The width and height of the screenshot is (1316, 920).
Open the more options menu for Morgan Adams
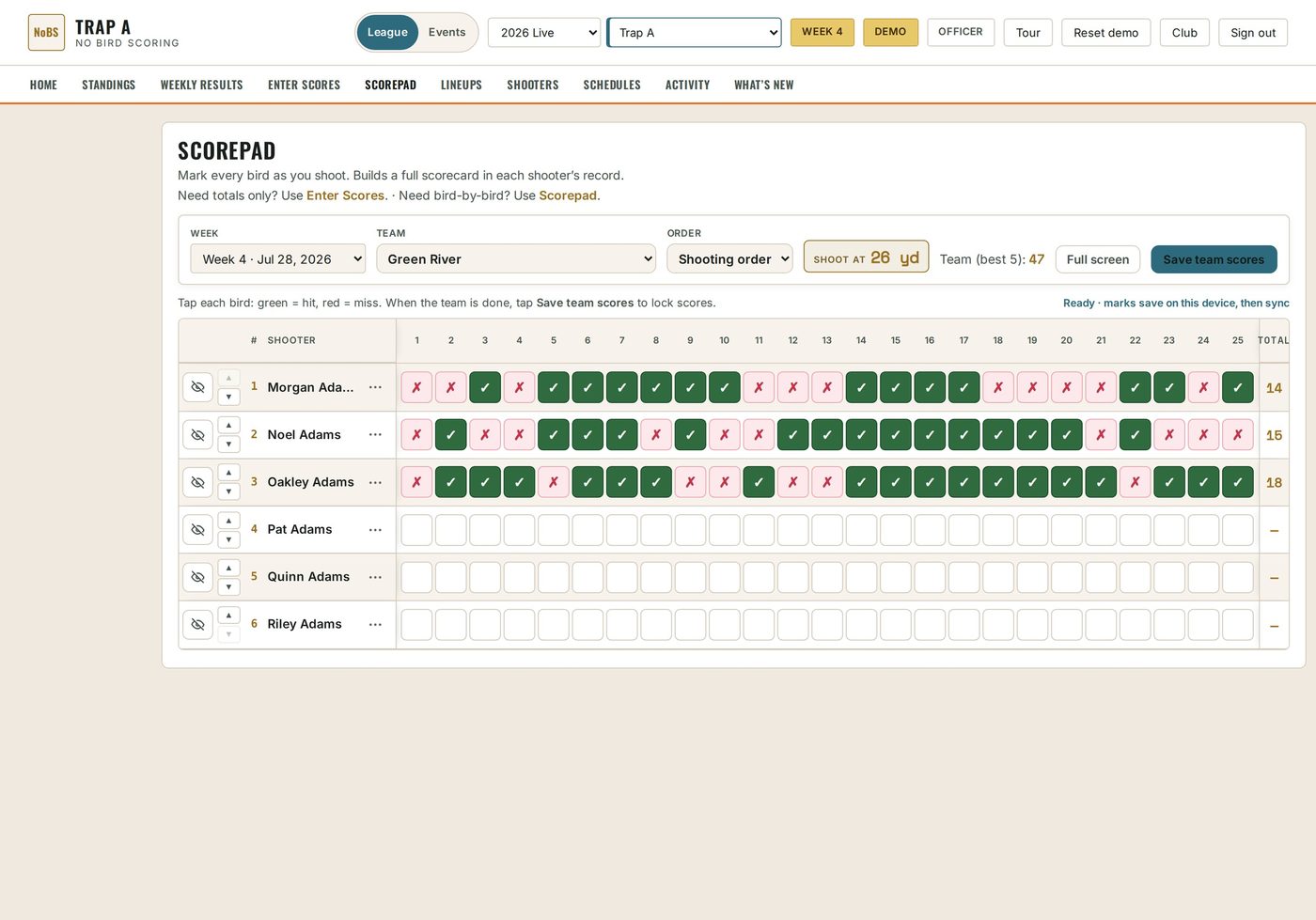[375, 387]
